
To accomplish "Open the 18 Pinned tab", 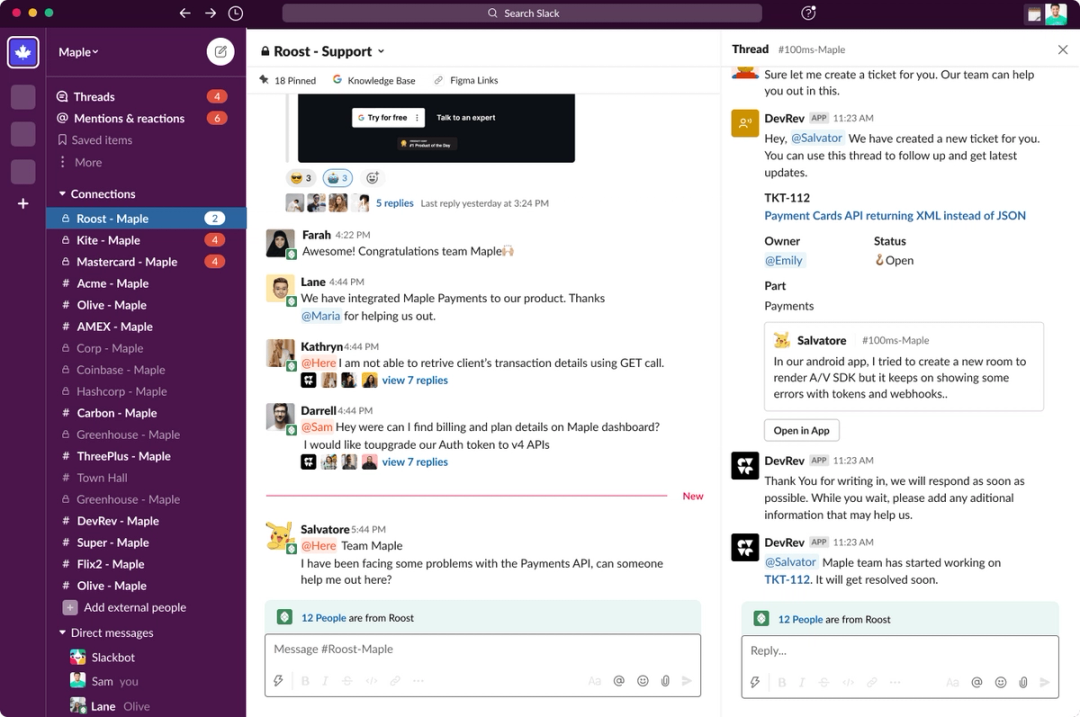I will point(287,81).
